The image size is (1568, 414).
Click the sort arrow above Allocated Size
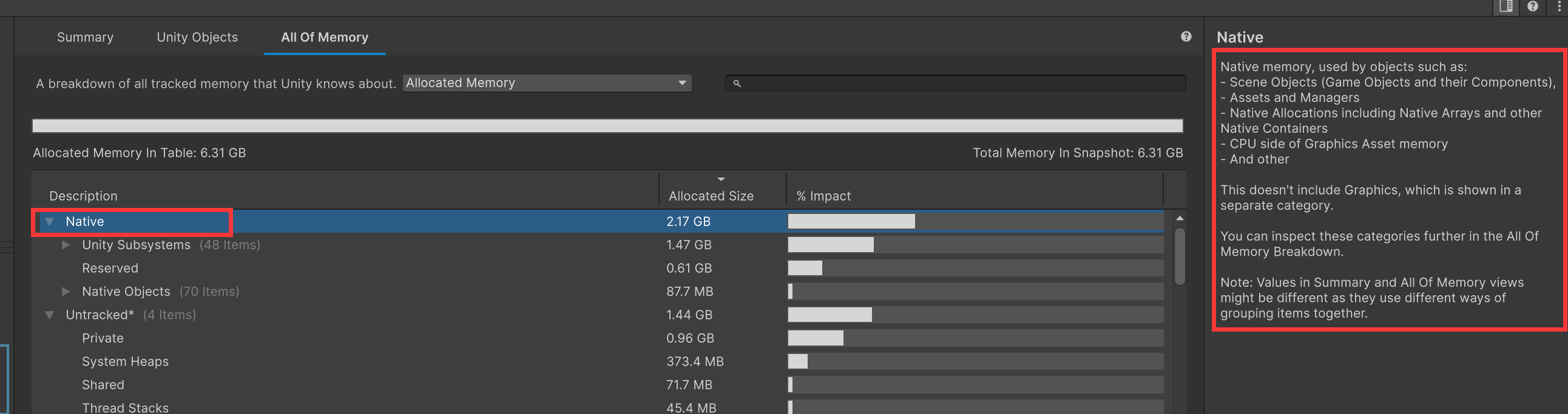click(x=721, y=179)
